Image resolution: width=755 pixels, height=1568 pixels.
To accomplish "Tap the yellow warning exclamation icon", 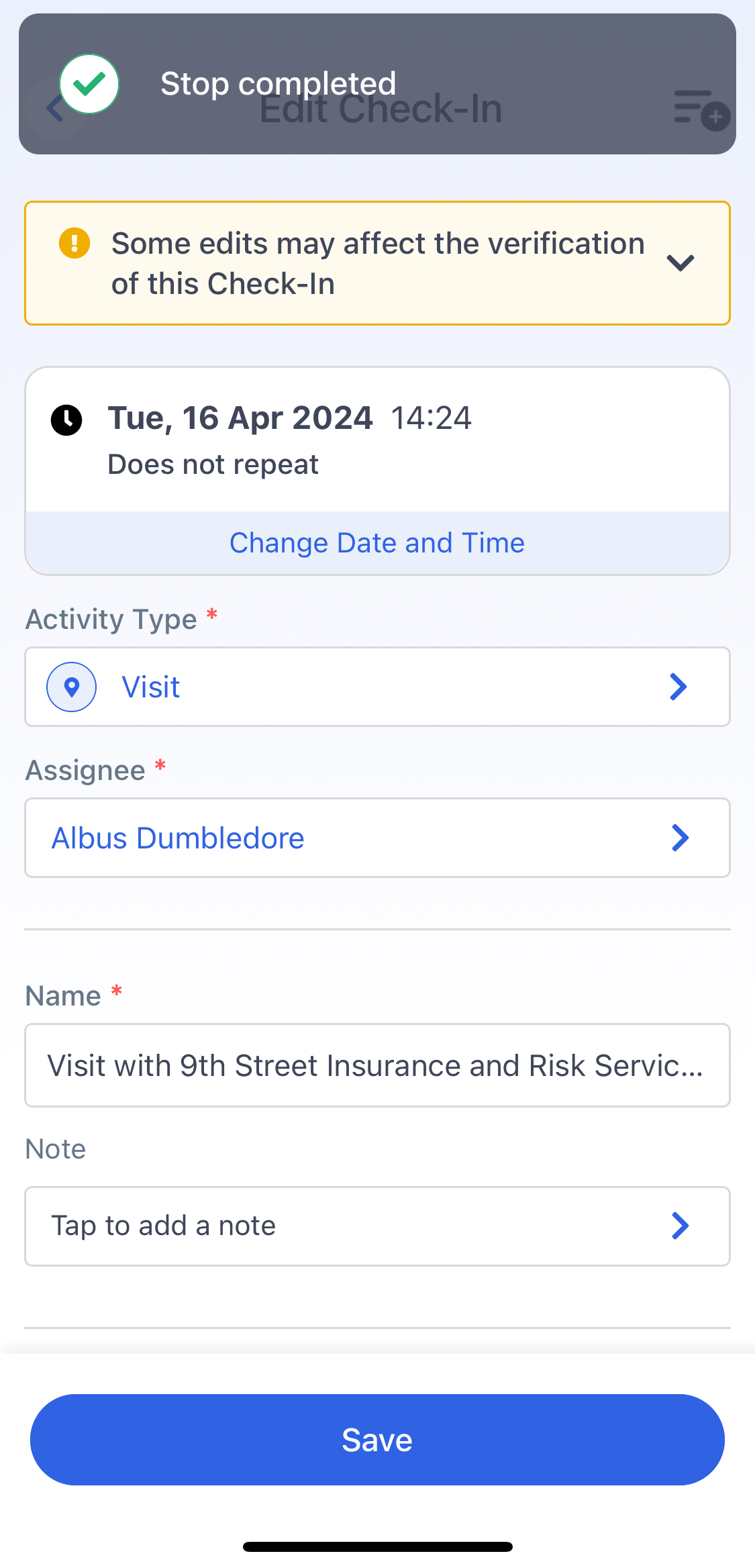I will click(x=74, y=243).
